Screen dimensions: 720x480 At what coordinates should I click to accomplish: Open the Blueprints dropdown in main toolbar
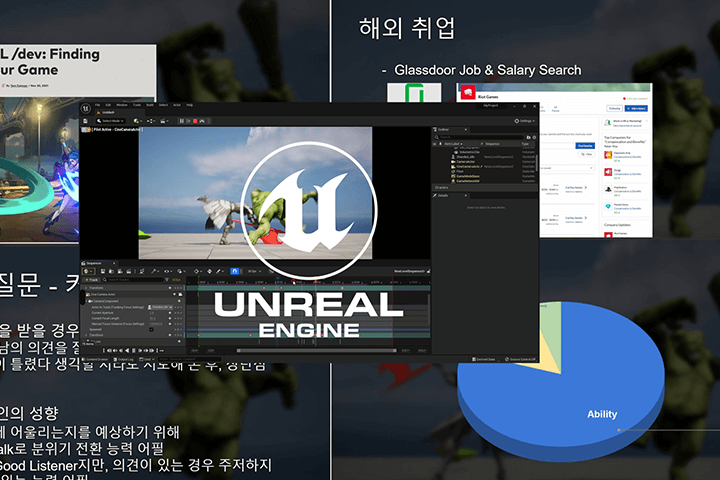pyautogui.click(x=151, y=121)
